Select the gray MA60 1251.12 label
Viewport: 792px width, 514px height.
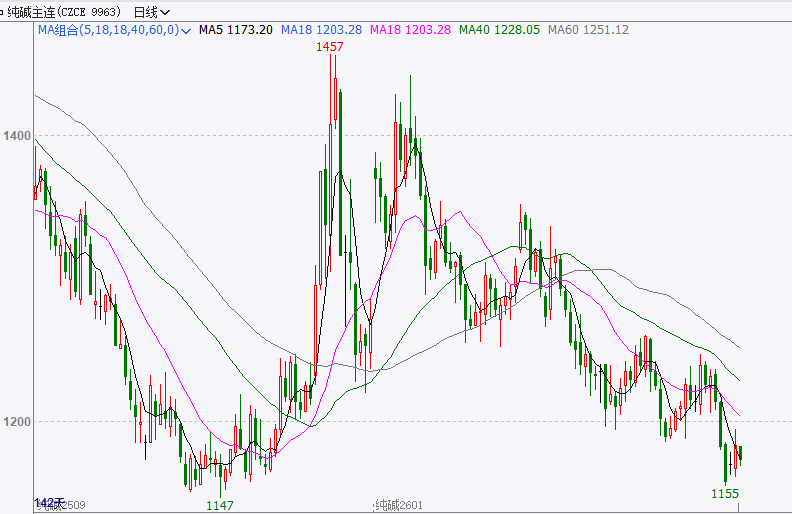pos(587,30)
